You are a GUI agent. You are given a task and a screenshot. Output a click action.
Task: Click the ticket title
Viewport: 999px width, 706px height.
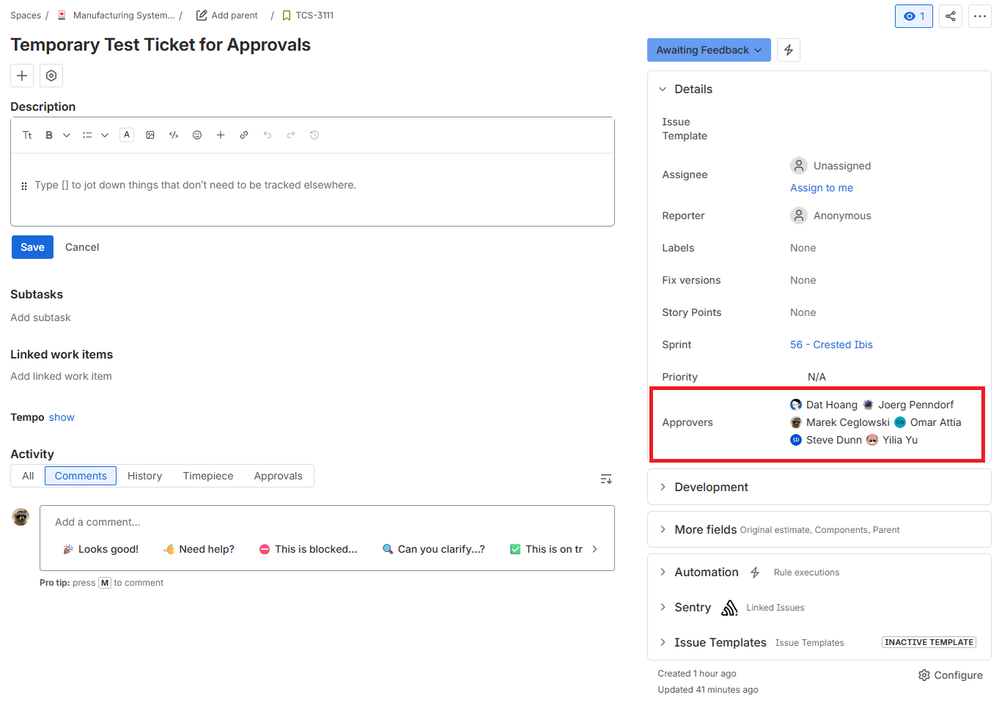pyautogui.click(x=161, y=45)
